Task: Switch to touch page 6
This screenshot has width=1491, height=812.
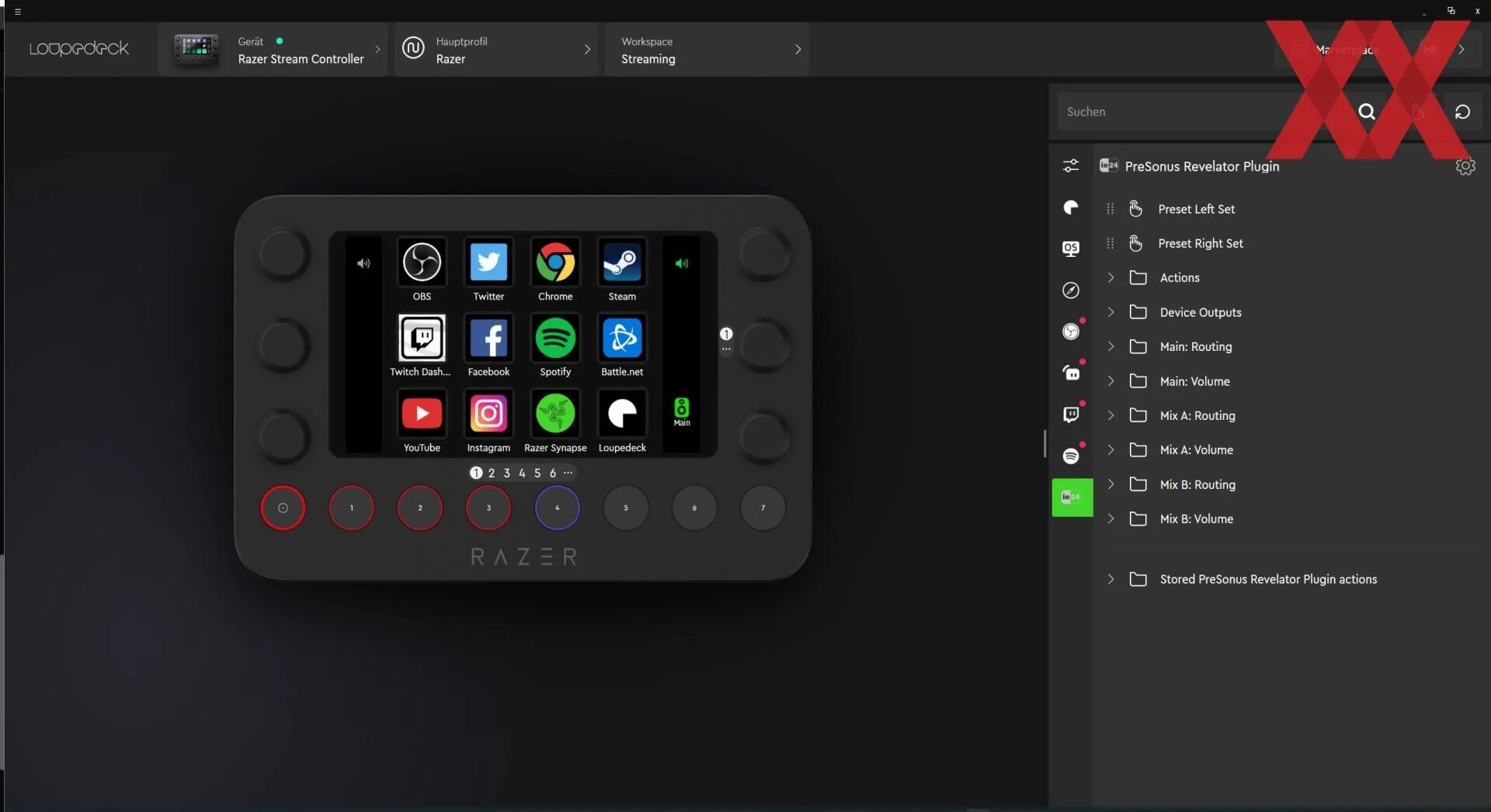Action: pos(553,473)
